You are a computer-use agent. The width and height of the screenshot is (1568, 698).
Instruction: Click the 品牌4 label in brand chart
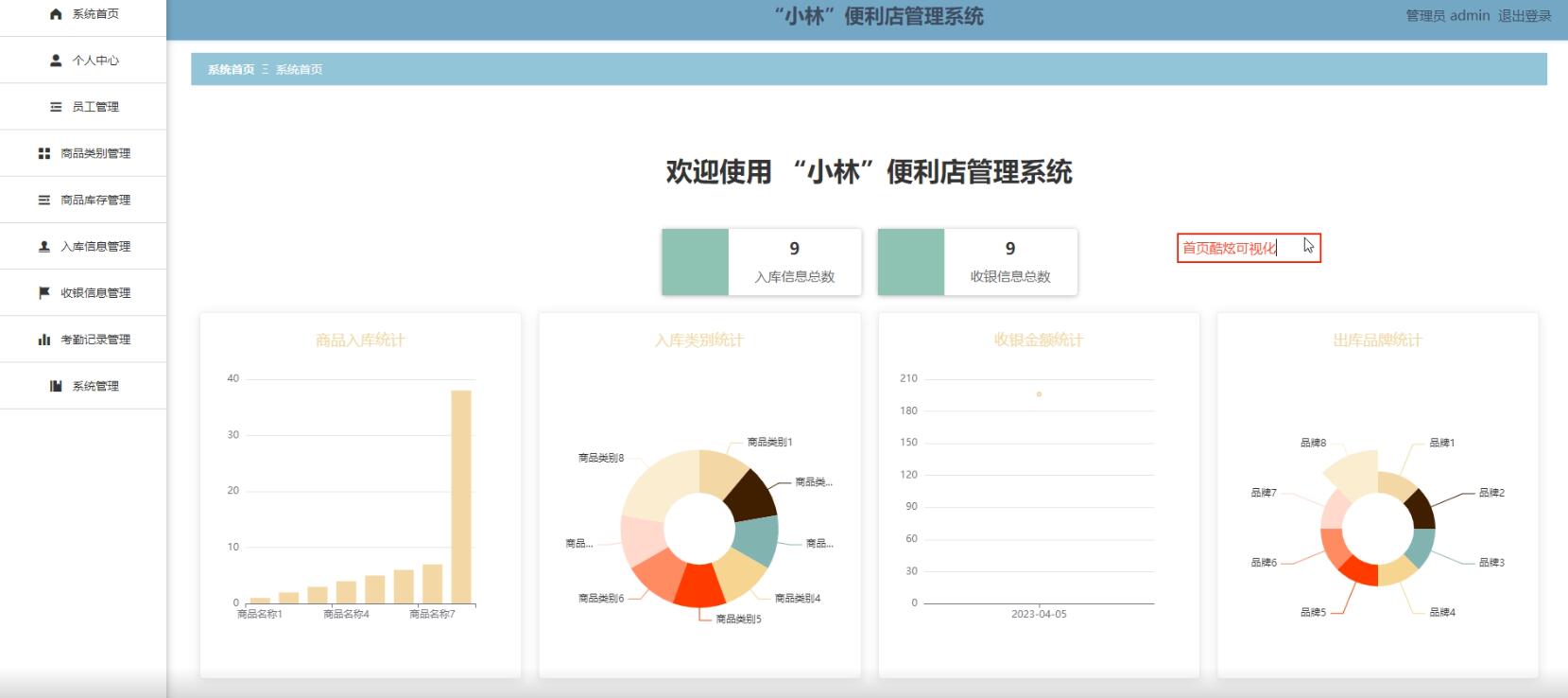click(x=1442, y=613)
